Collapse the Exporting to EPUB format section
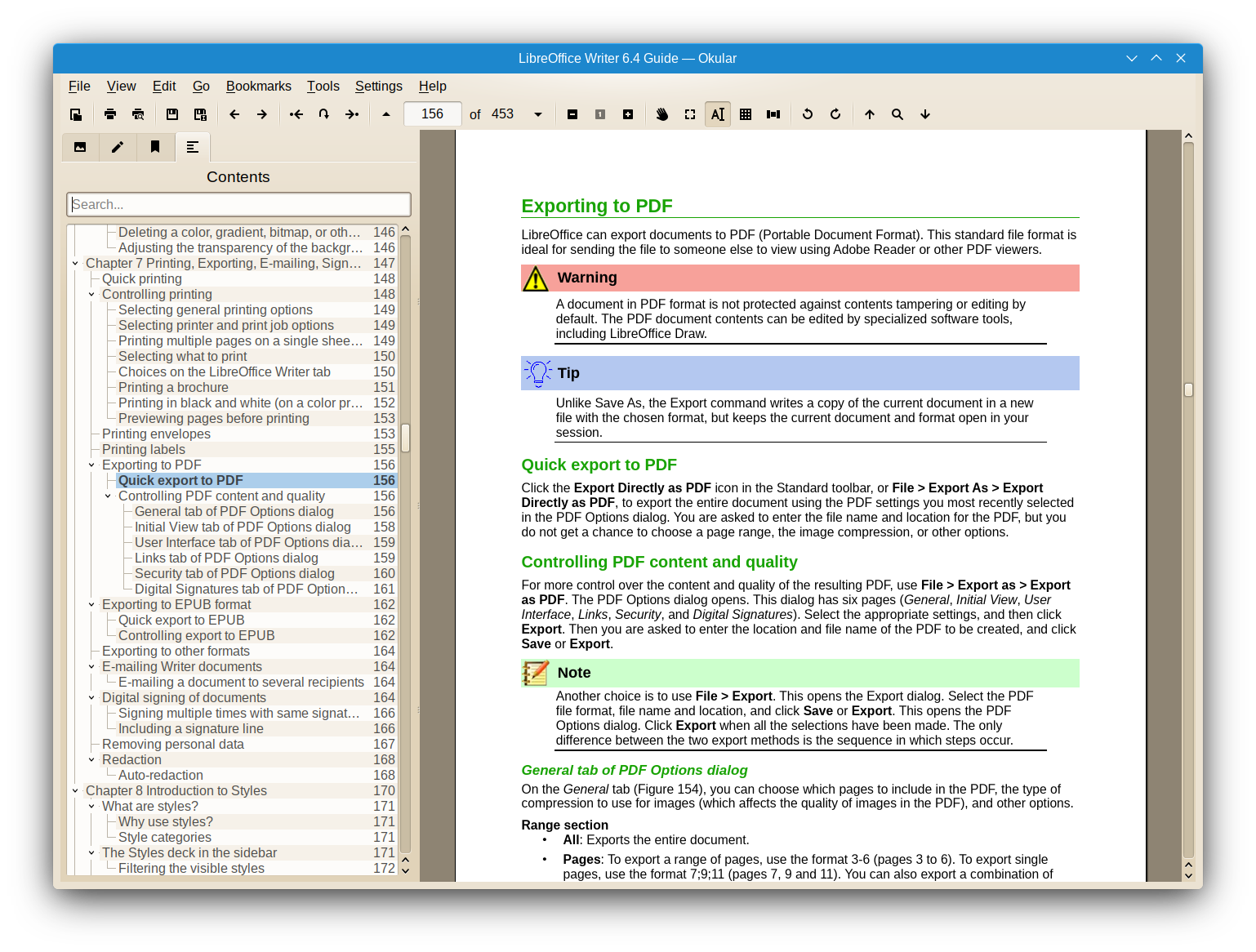 click(91, 605)
